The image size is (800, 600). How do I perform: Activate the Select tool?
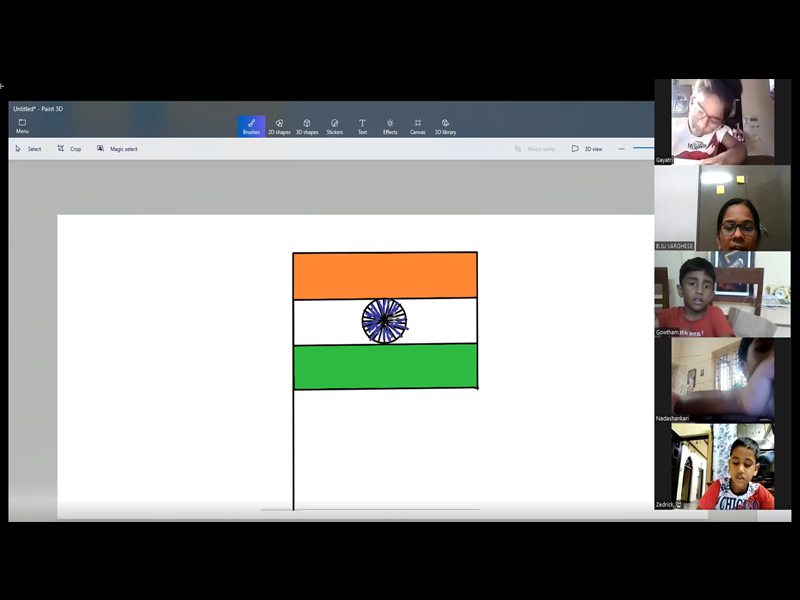pyautogui.click(x=28, y=149)
